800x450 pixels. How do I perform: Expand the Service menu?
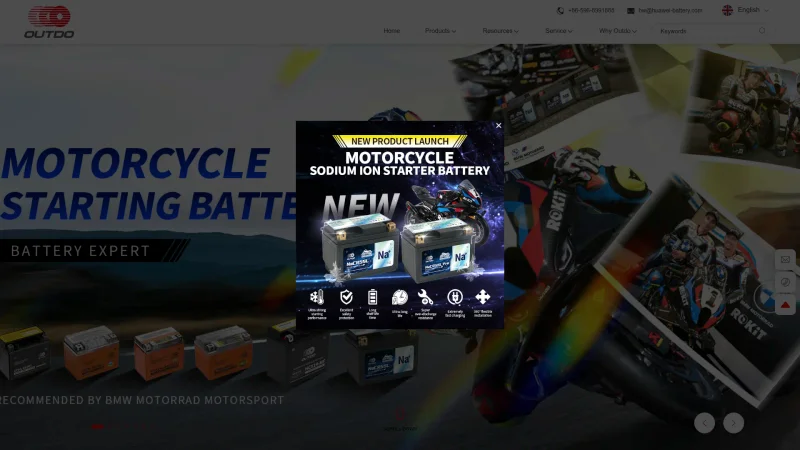pos(559,31)
